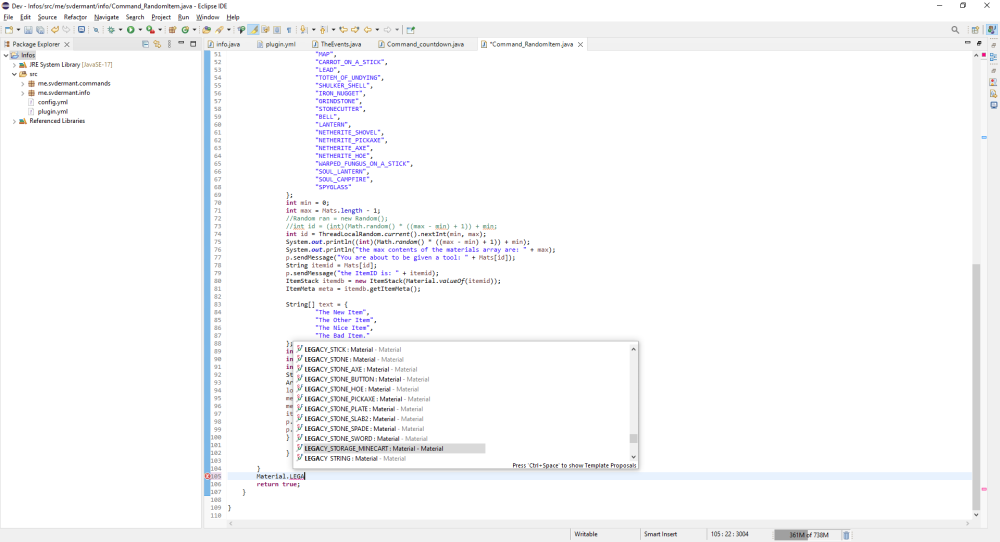Maximize the editor area
The image size is (1000, 542).
pyautogui.click(x=980, y=43)
